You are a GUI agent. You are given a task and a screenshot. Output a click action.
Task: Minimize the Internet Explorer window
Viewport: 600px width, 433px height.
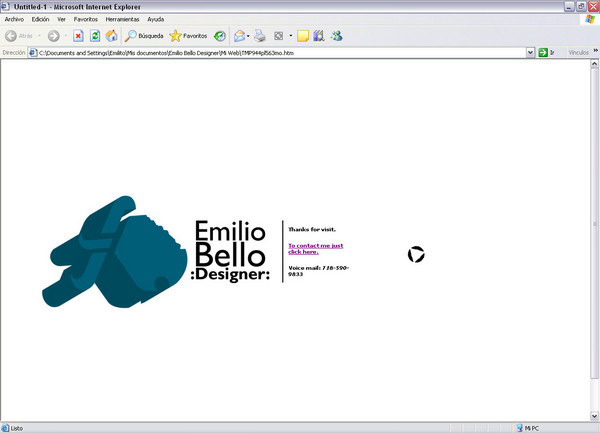(x=569, y=7)
